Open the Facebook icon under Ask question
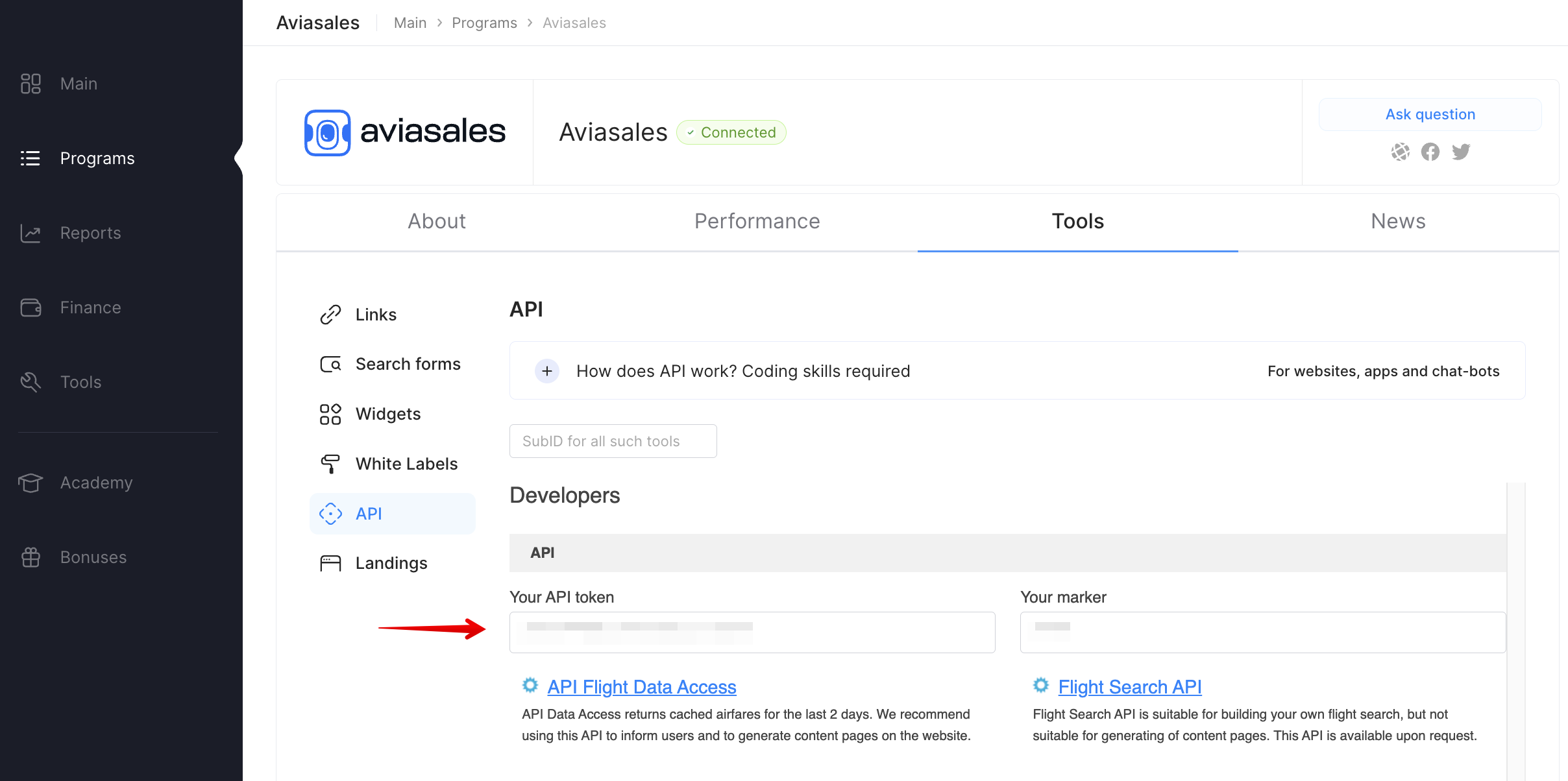The image size is (1568, 781). coord(1430,152)
